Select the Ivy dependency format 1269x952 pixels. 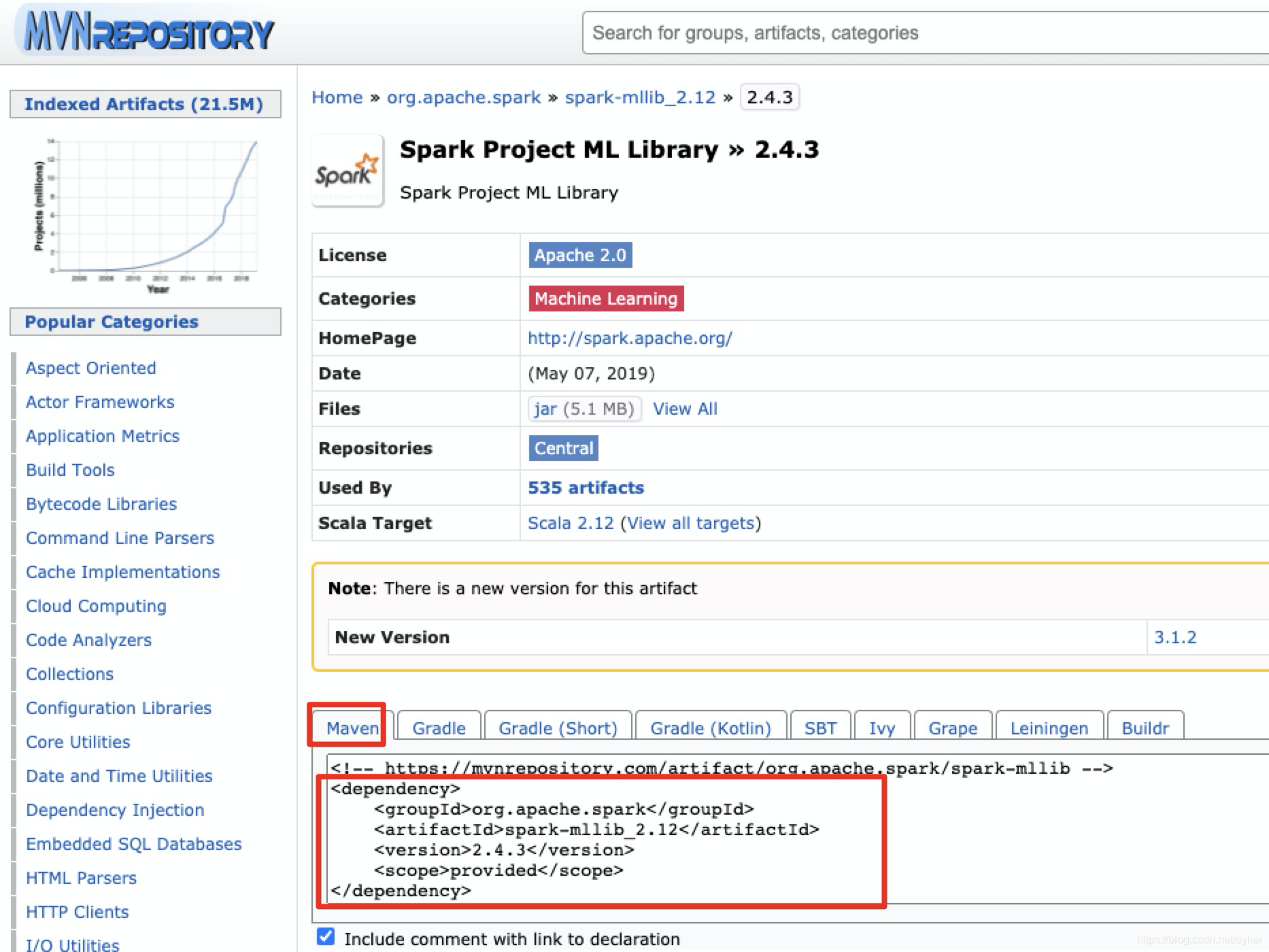coord(882,728)
